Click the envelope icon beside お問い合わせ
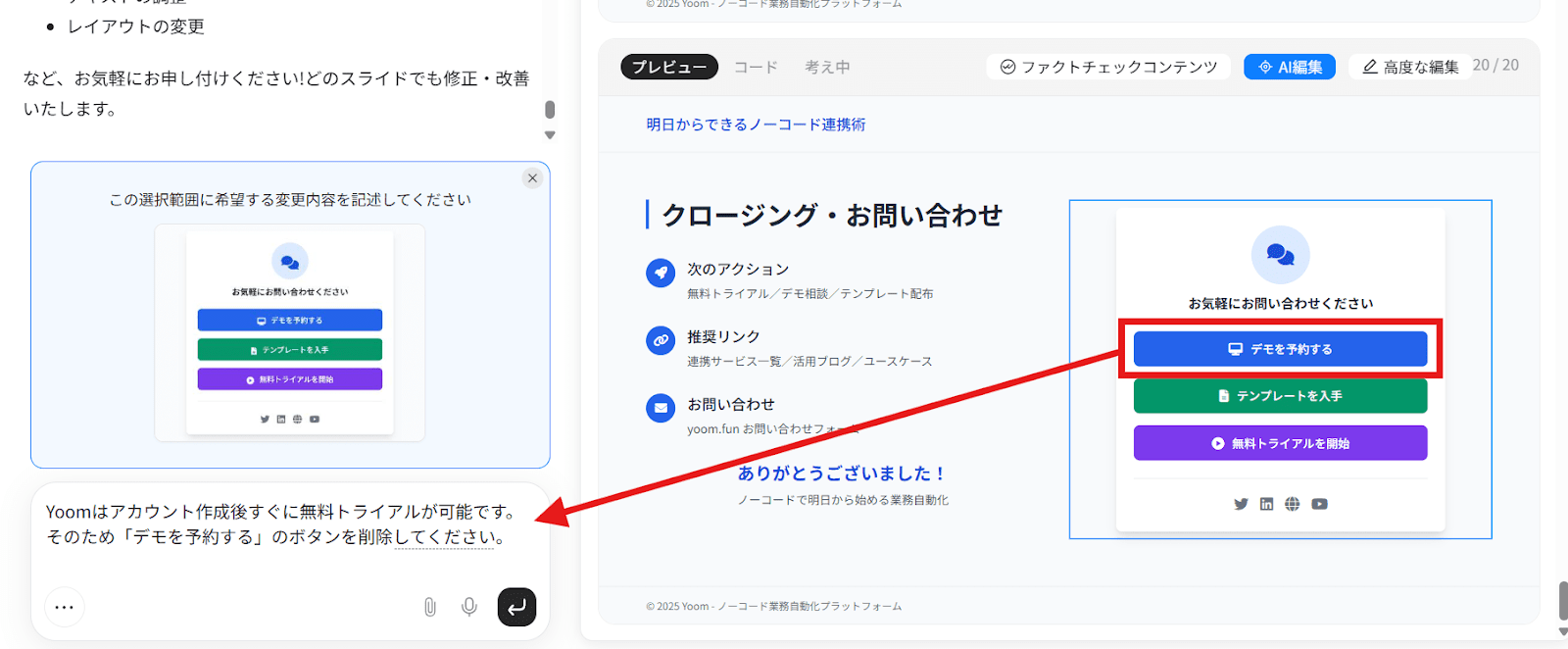The image size is (1568, 649). pyautogui.click(x=661, y=408)
